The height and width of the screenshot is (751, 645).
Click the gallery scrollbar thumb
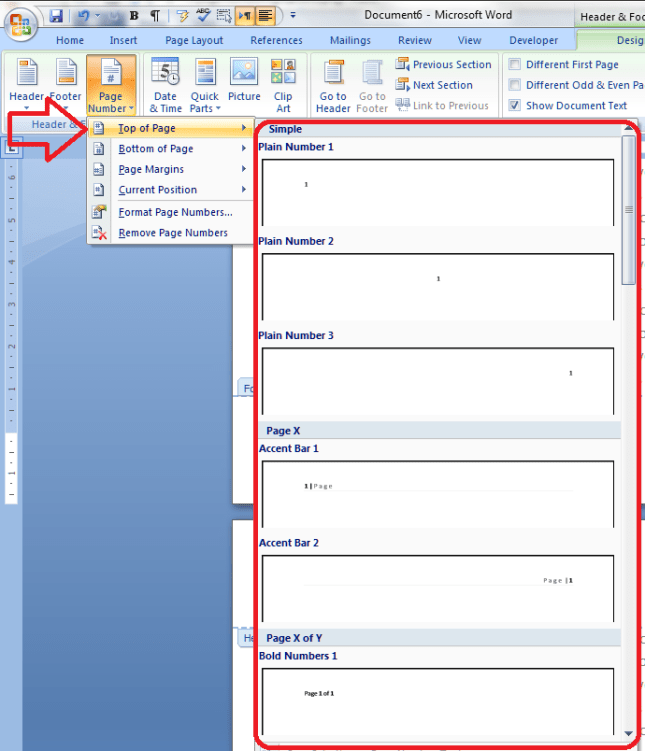[x=629, y=210]
